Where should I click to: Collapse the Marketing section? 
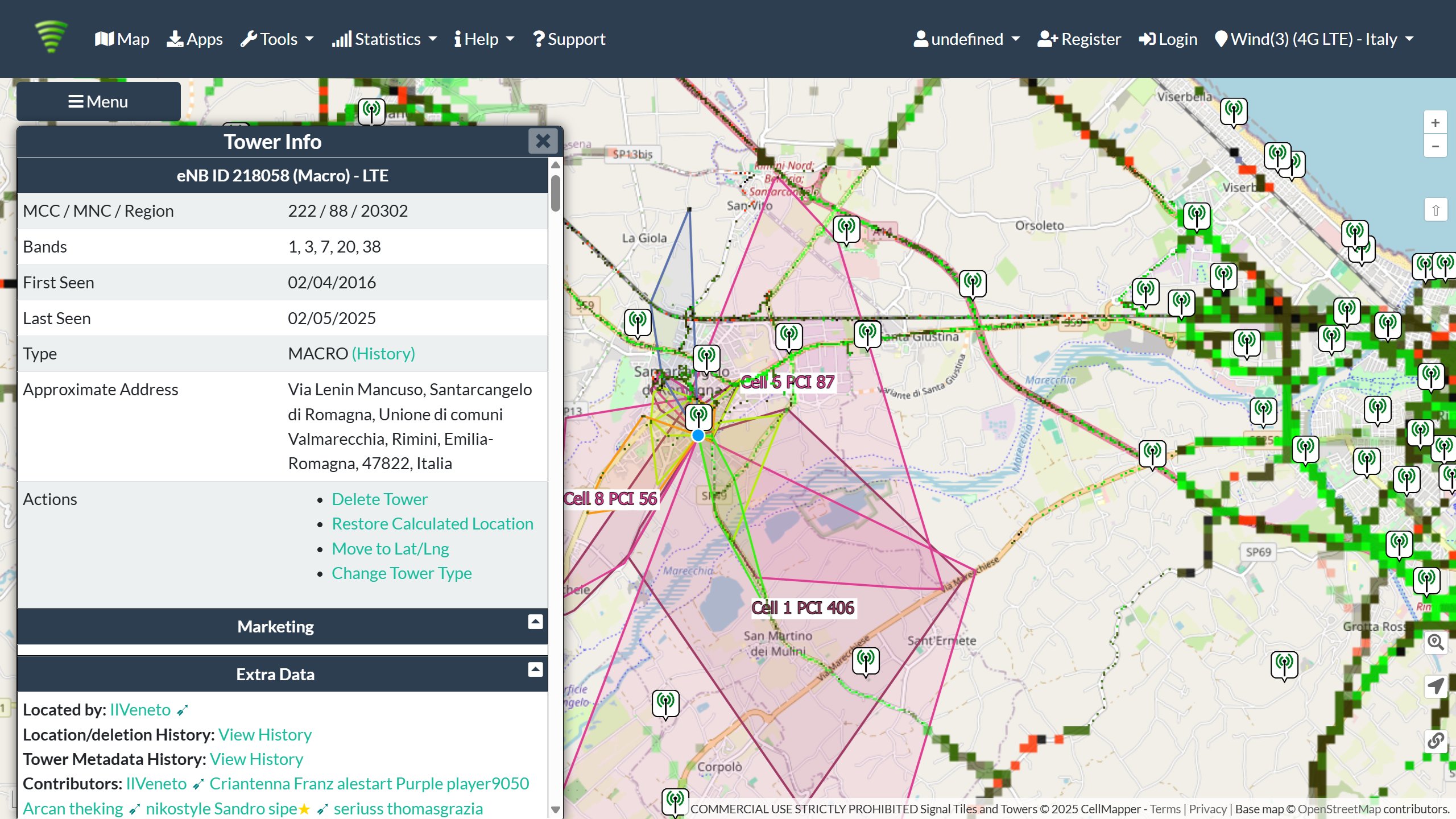coord(535,622)
